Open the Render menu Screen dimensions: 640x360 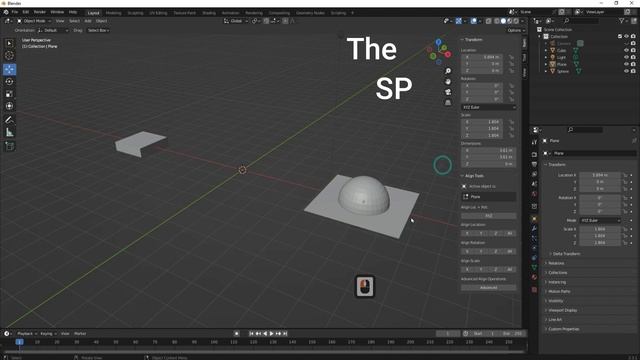[40, 12]
